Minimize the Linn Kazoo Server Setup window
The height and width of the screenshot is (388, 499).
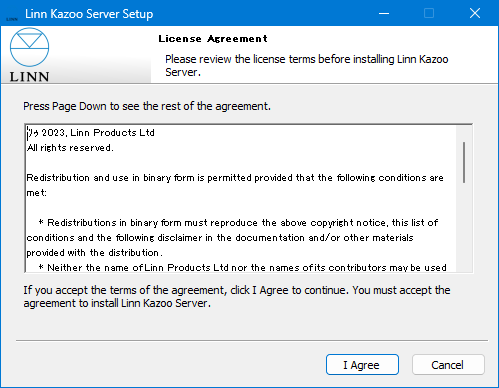384,13
